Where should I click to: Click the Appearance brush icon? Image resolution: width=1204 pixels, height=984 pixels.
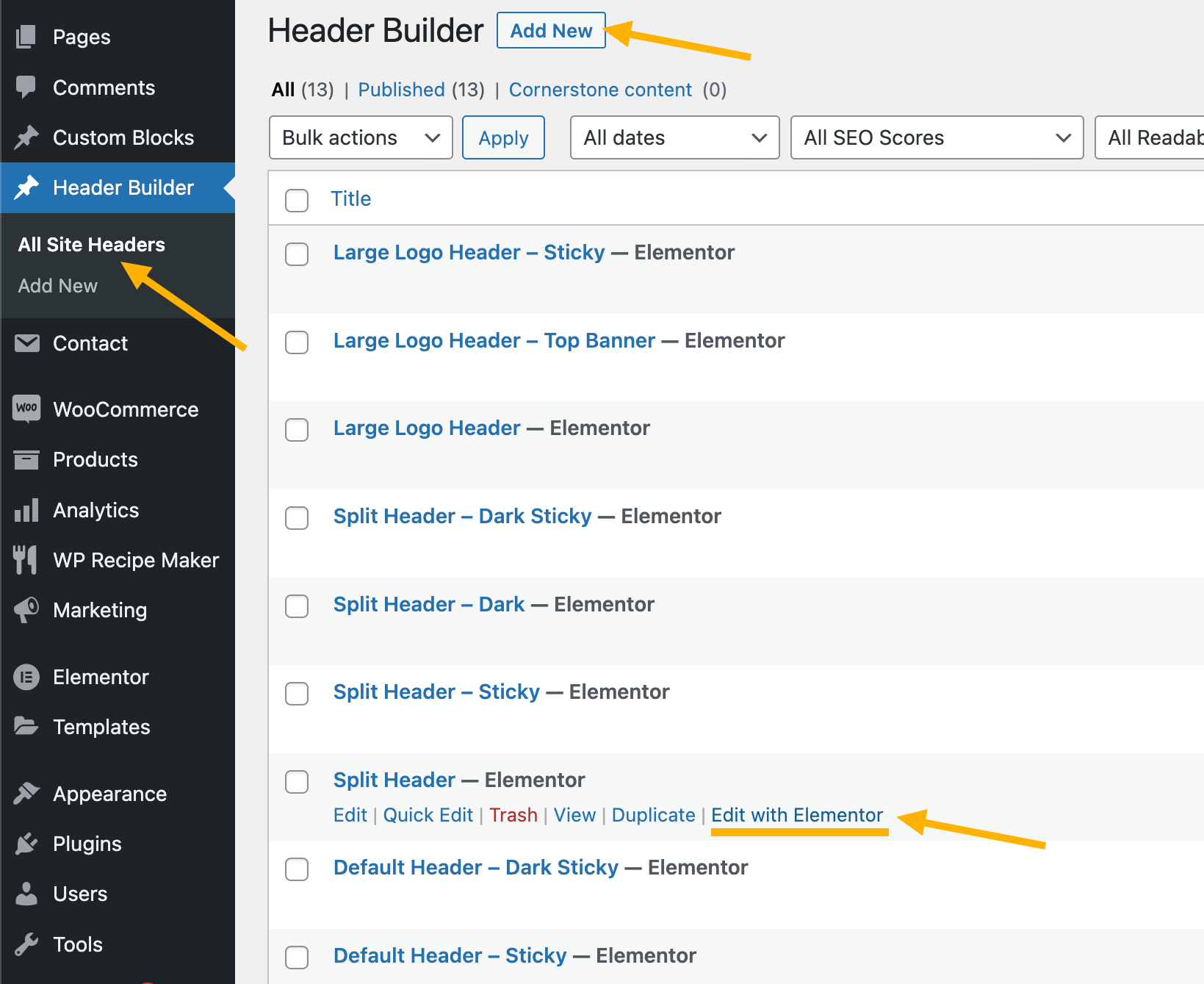(x=26, y=793)
